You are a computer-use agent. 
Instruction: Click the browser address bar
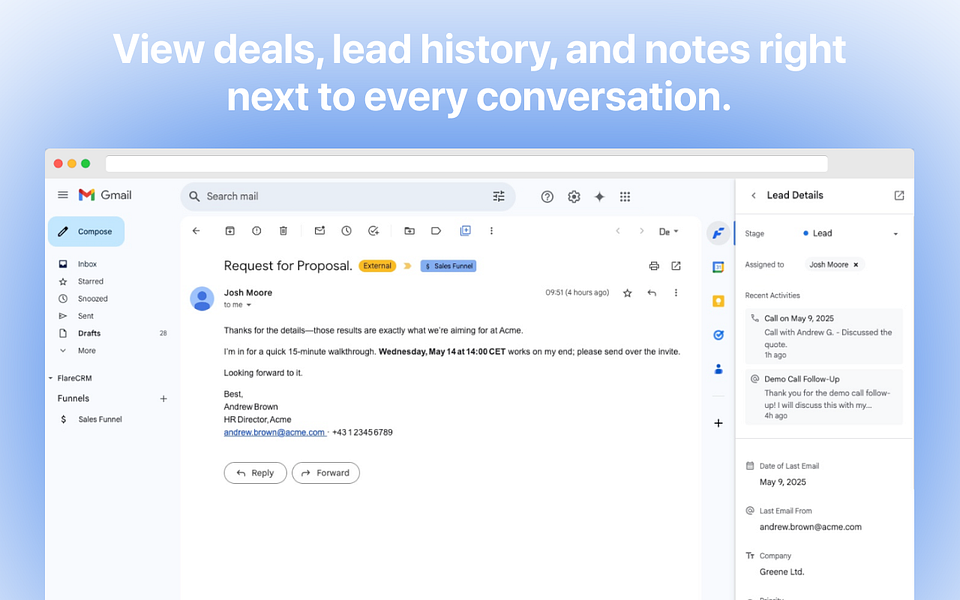pyautogui.click(x=467, y=163)
